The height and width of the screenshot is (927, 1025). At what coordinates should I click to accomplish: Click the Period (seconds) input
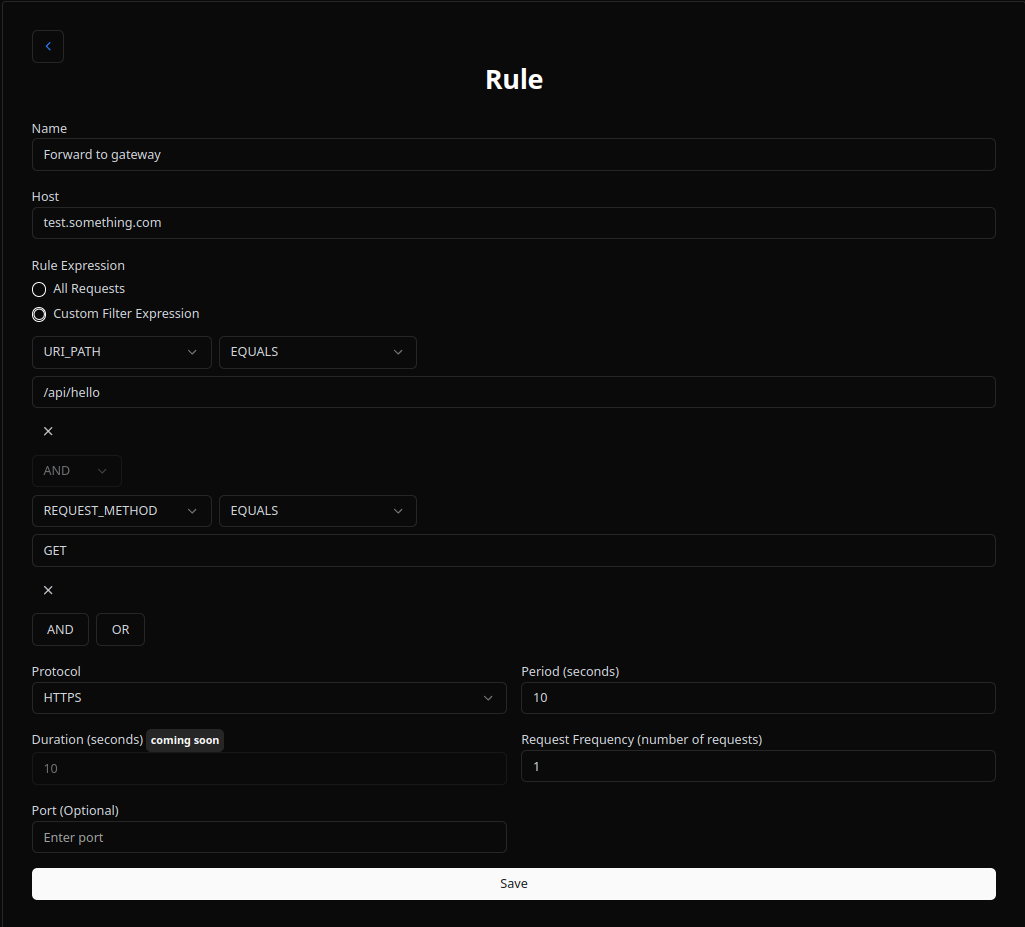click(x=757, y=698)
